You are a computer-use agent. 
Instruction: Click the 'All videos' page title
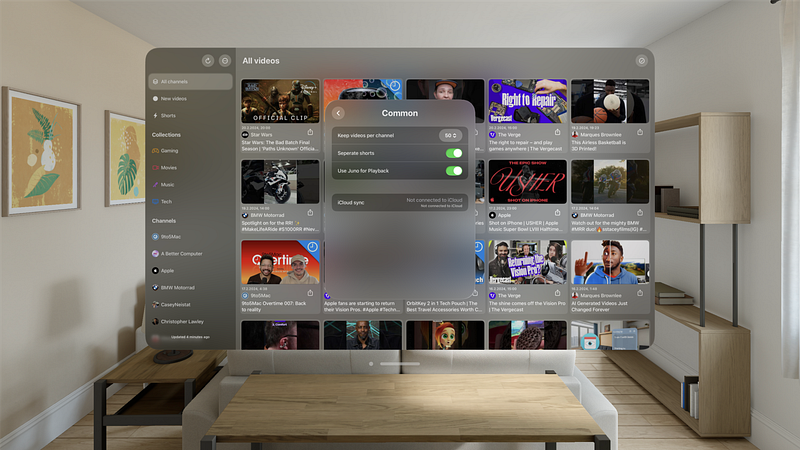pyautogui.click(x=261, y=61)
